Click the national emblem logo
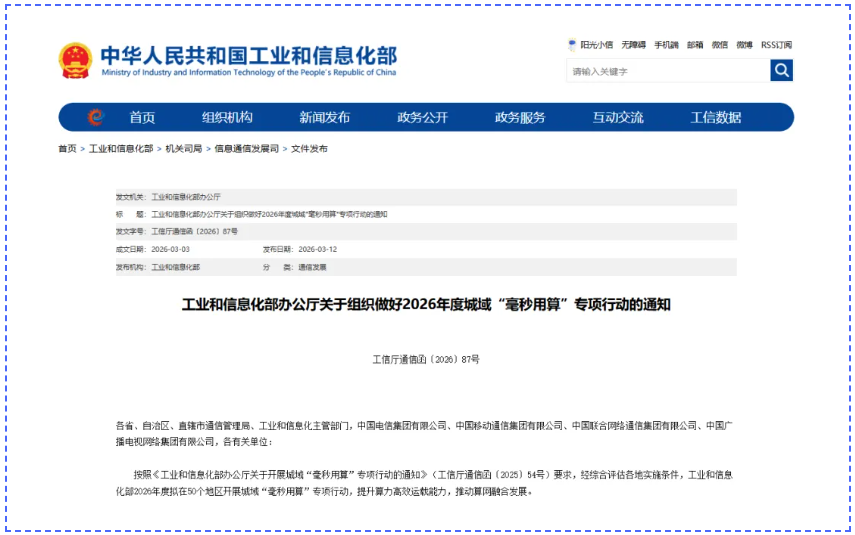The width and height of the screenshot is (855, 535). click(75, 61)
